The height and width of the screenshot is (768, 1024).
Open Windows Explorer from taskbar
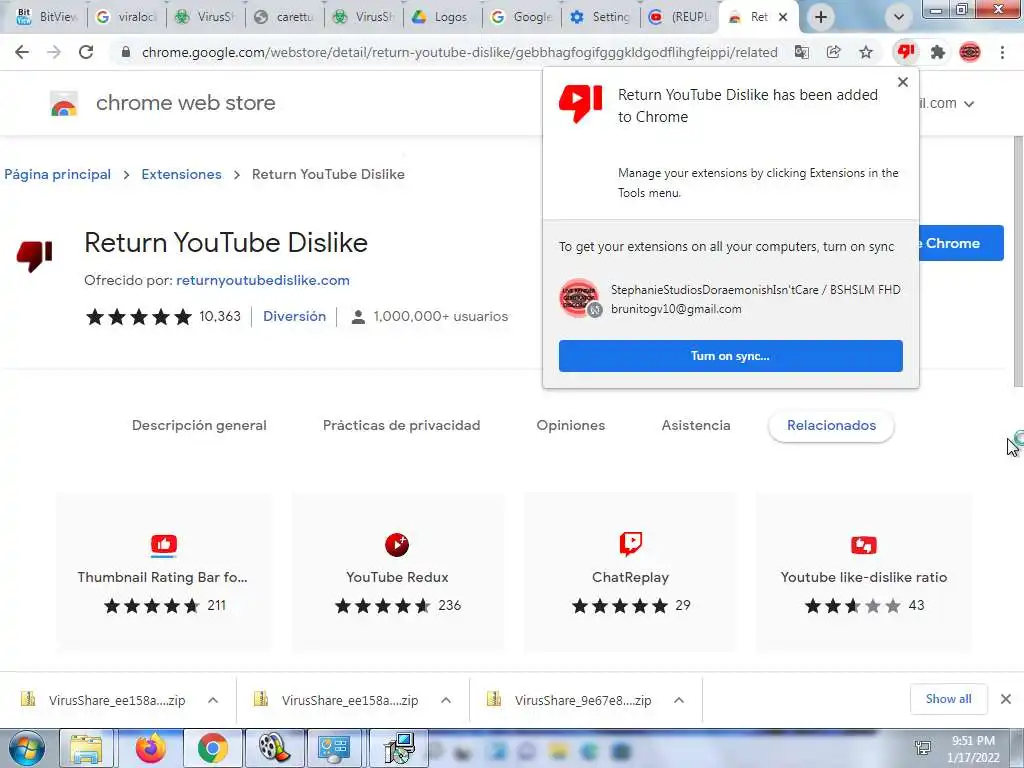[x=87, y=748]
